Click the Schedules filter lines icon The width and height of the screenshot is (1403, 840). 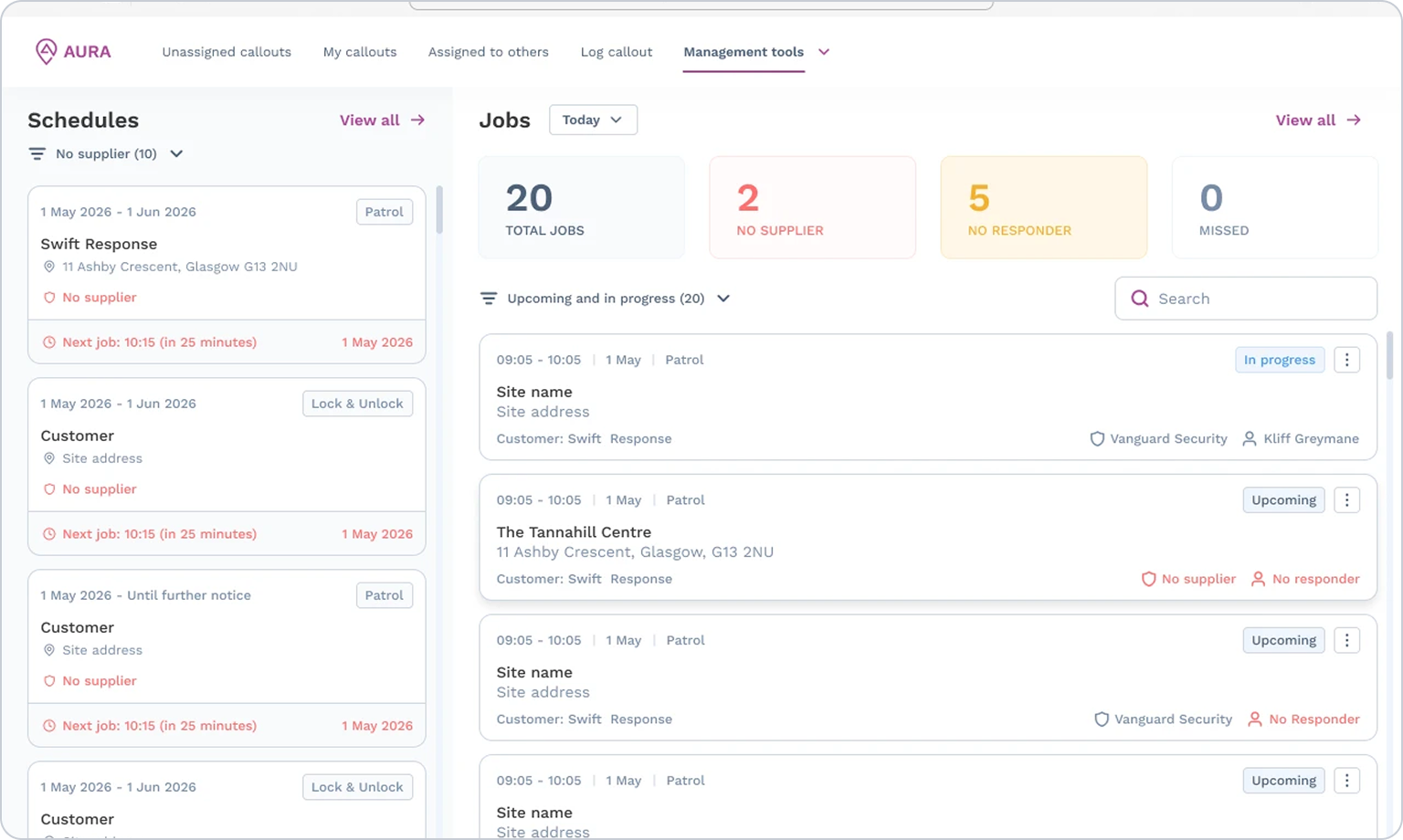(37, 154)
